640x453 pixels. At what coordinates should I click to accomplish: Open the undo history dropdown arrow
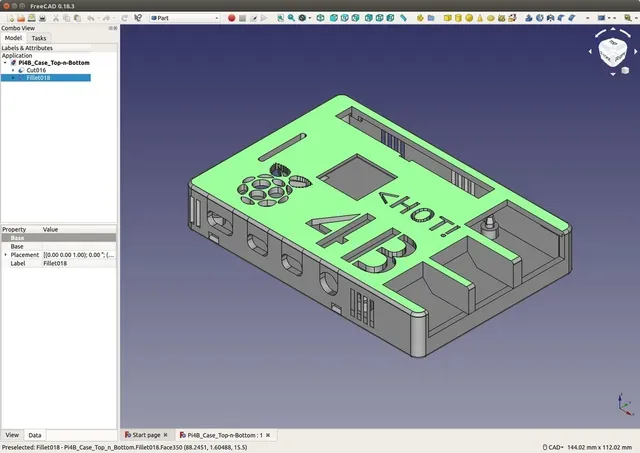click(x=98, y=18)
